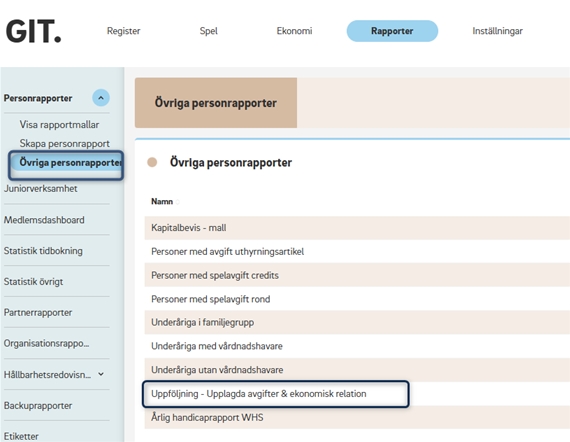Expand the Hållbarhetsredovisning chevron
570x442 pixels.
pyautogui.click(x=101, y=374)
